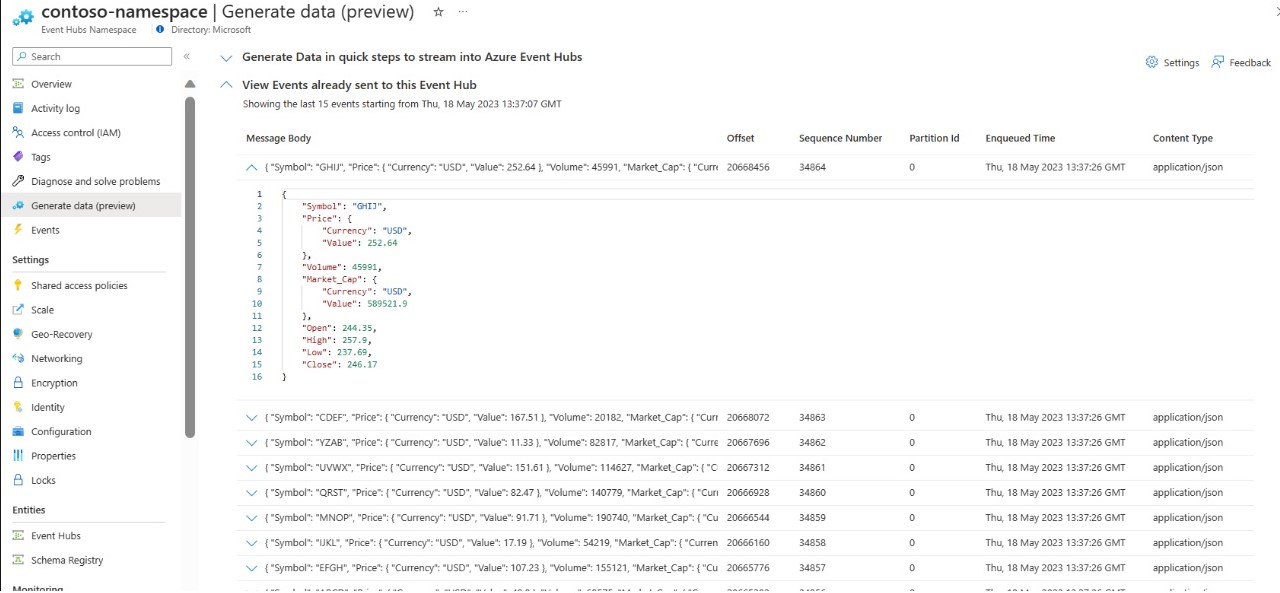Viewport: 1280px width, 593px height.
Task: Click the Geo-Recovery globe icon
Action: (18, 334)
